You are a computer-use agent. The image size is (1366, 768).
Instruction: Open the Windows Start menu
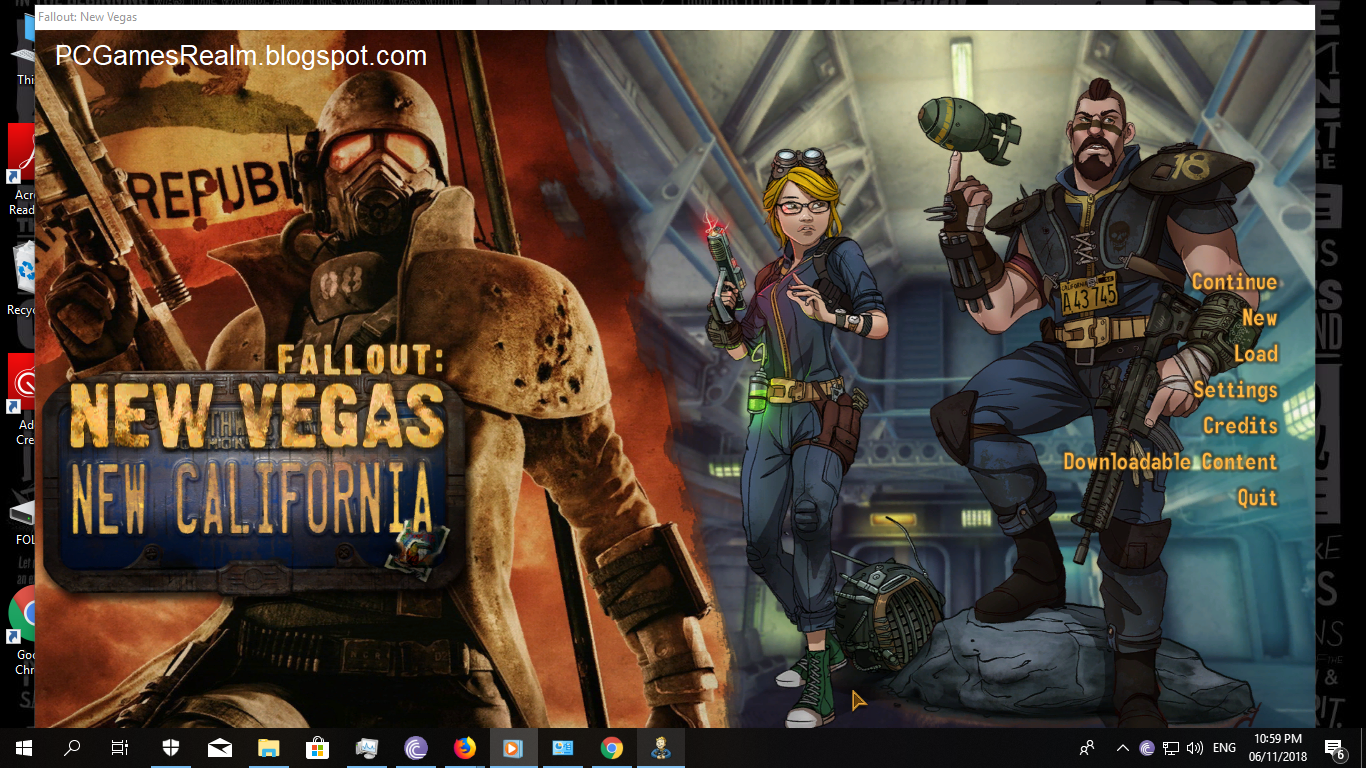coord(24,748)
